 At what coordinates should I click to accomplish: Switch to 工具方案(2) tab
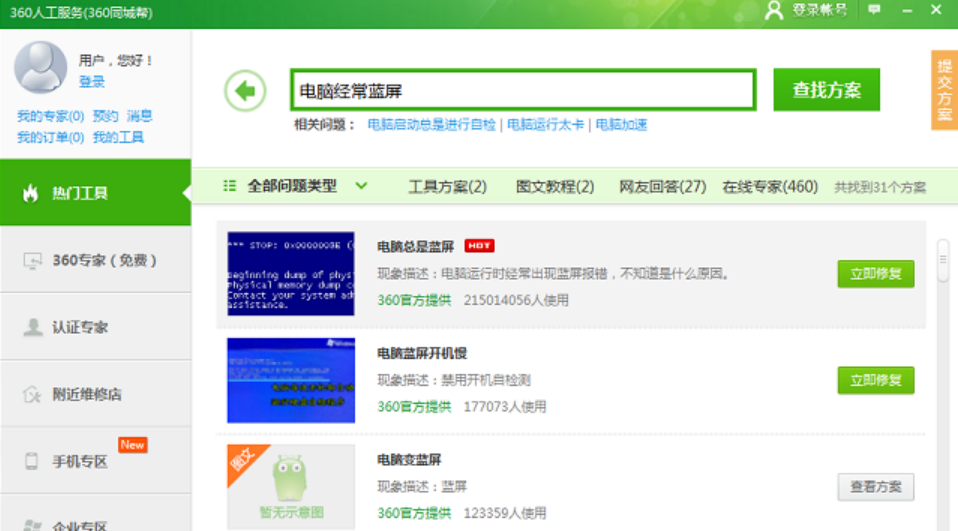pyautogui.click(x=447, y=187)
